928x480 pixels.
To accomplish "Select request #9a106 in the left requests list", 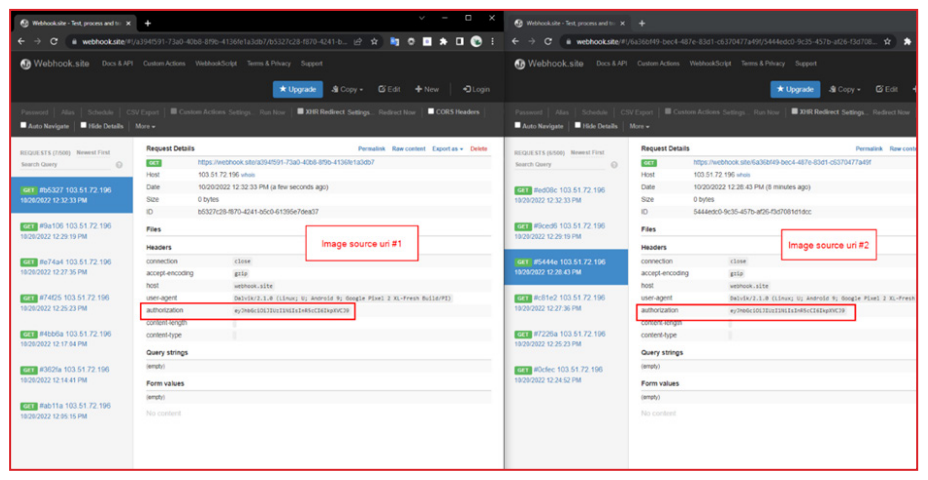I will [x=72, y=231].
